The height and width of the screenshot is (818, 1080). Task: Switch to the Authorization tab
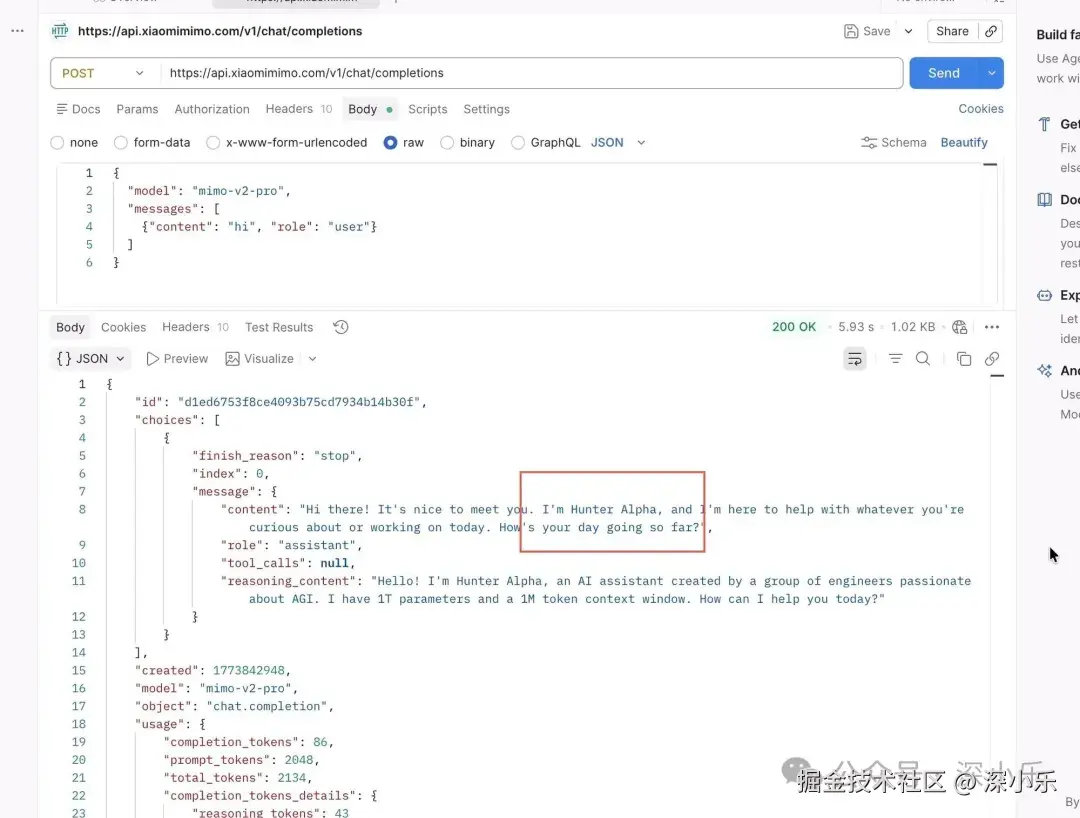point(212,109)
